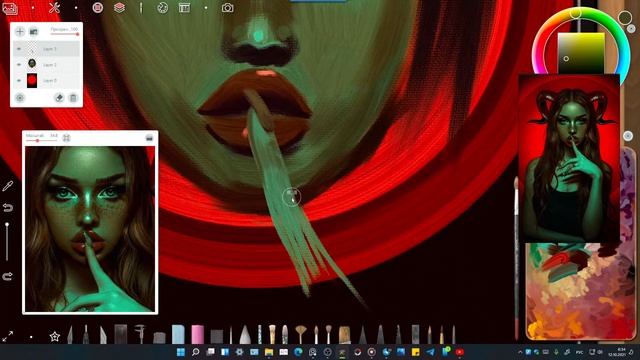The width and height of the screenshot is (640, 360).
Task: Click the reference portrait image in left panel
Action: pos(90,229)
